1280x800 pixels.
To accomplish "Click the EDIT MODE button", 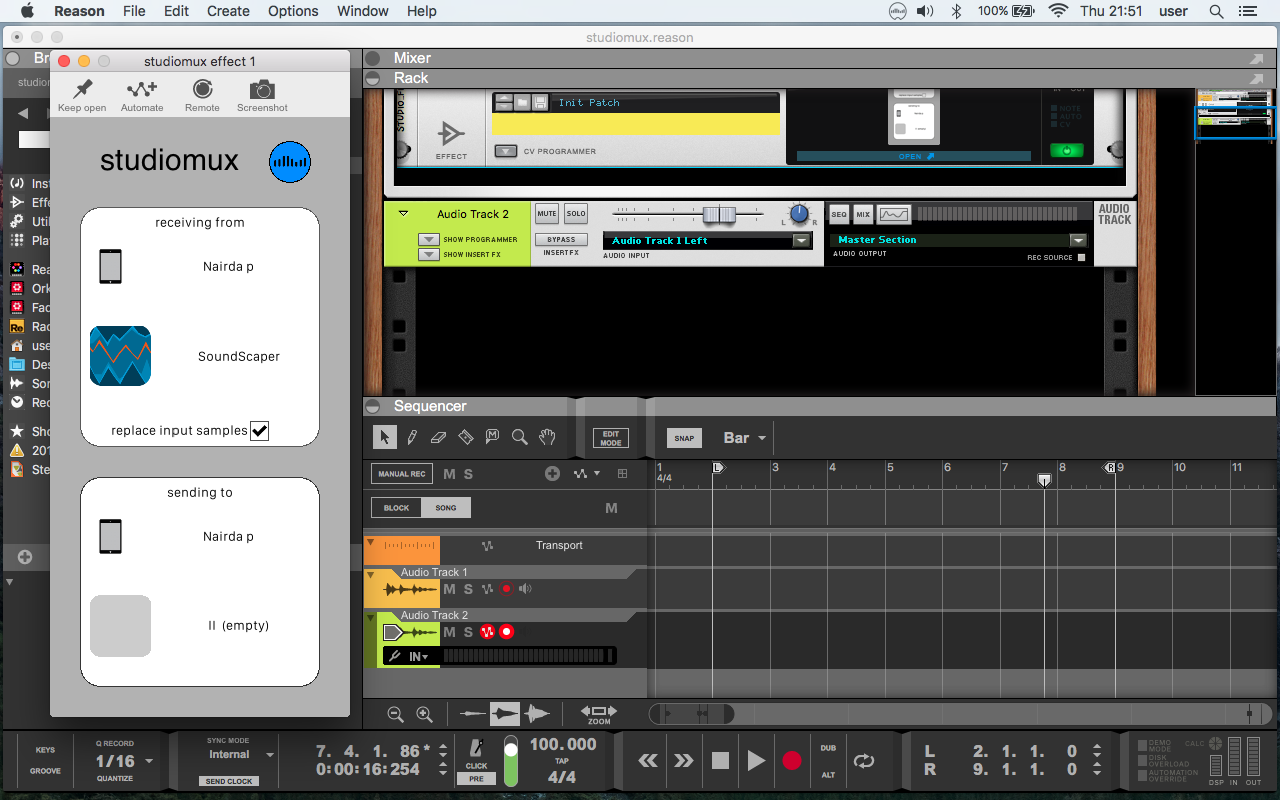I will 611,438.
